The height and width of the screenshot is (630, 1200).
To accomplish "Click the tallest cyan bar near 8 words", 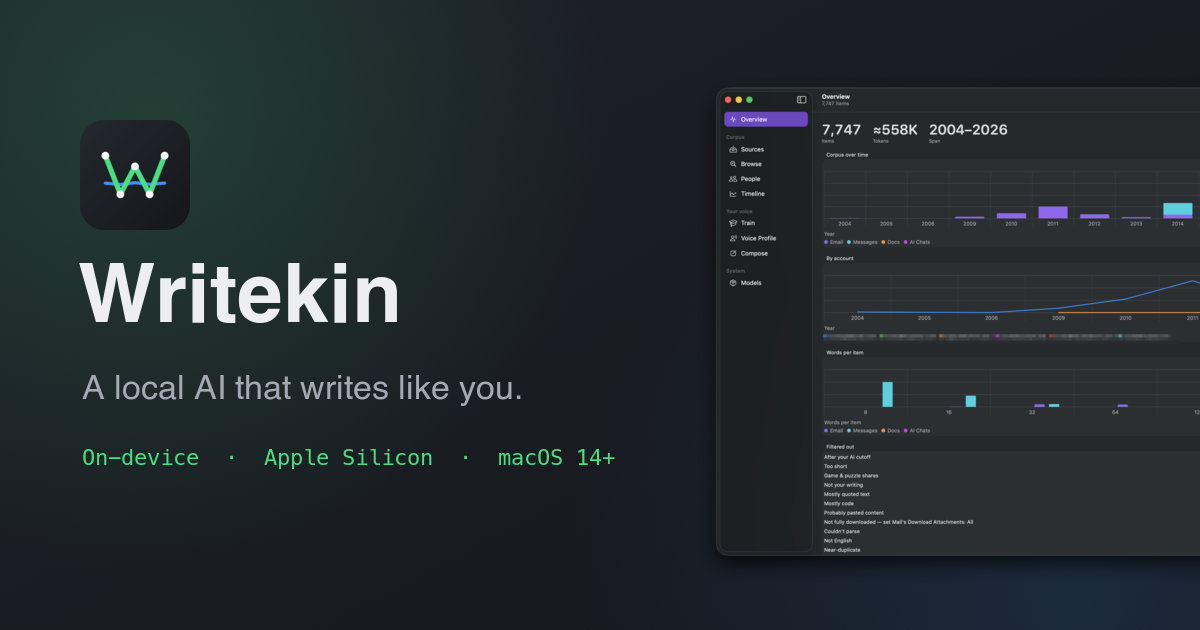I will (887, 394).
